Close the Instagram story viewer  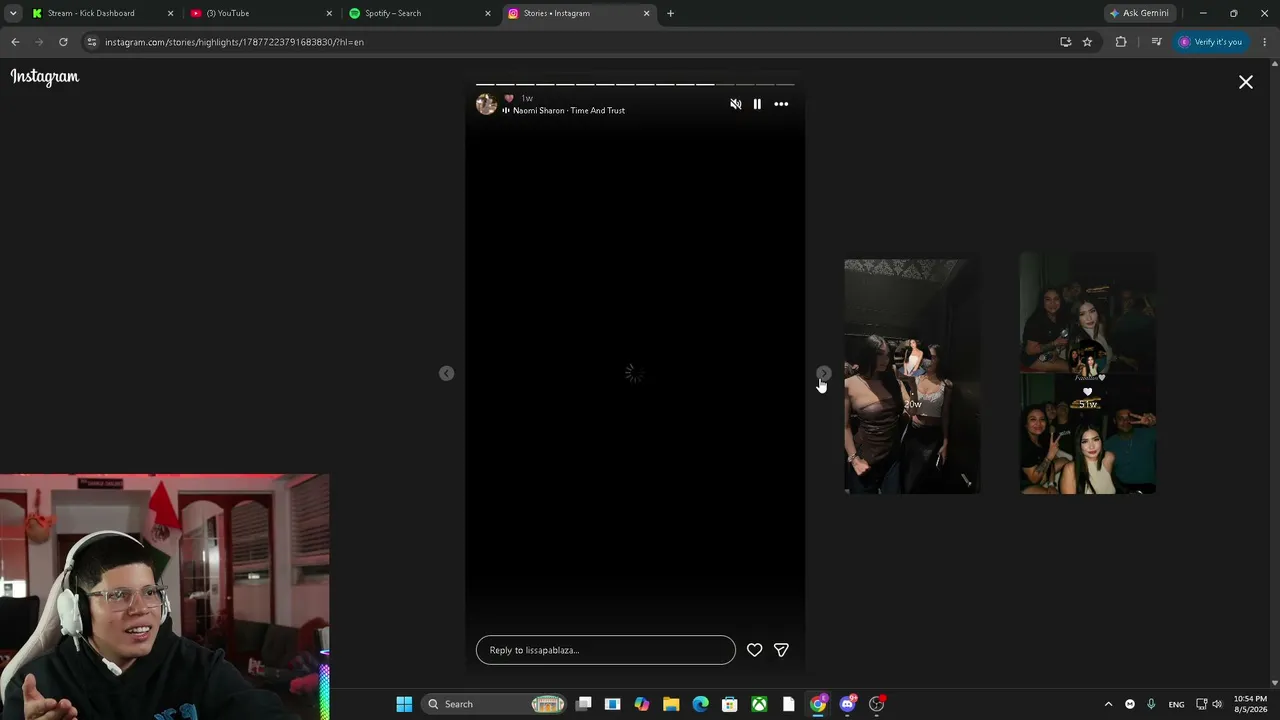coord(1245,82)
